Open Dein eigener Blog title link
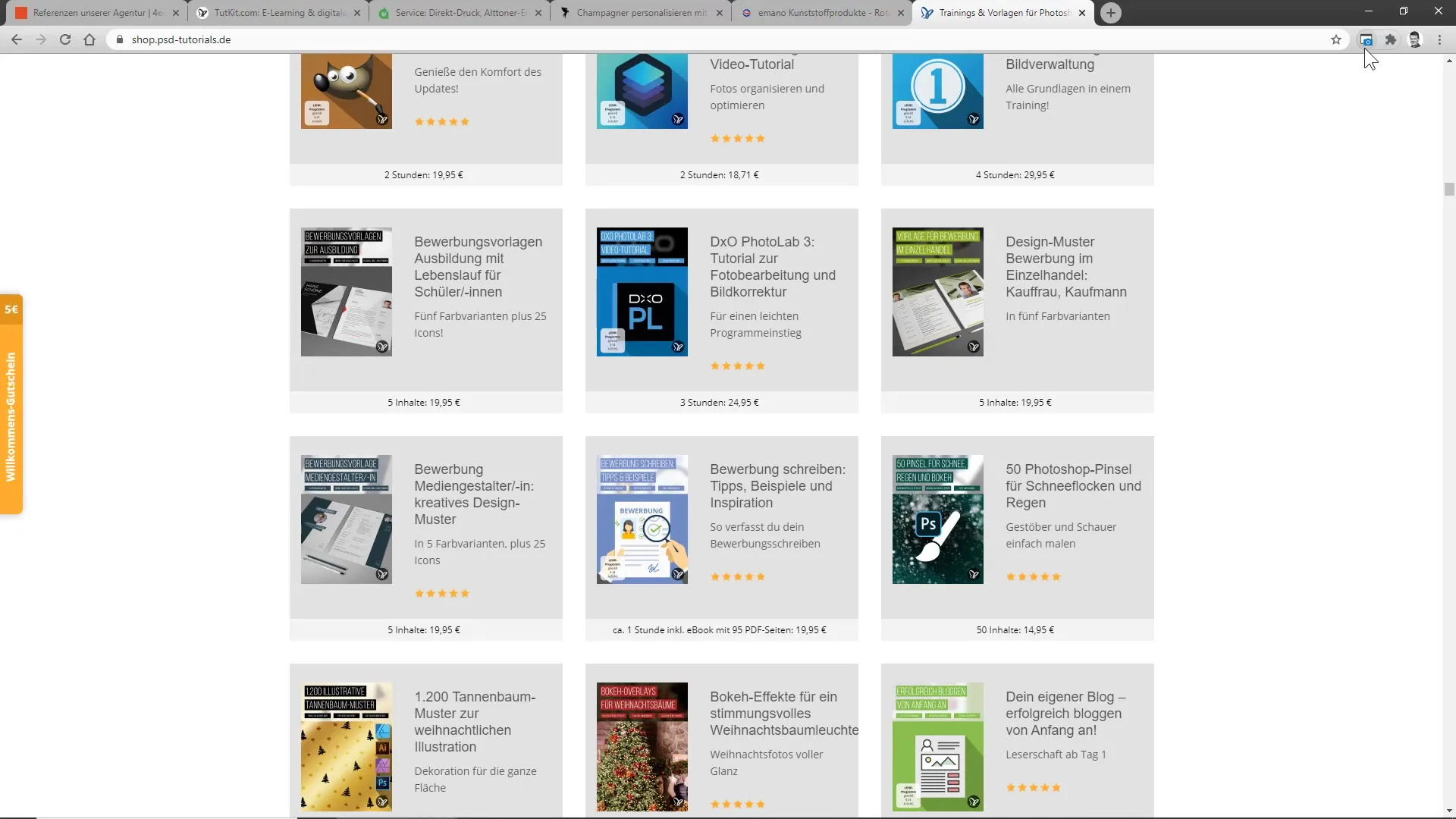This screenshot has height=819, width=1456. click(1065, 714)
